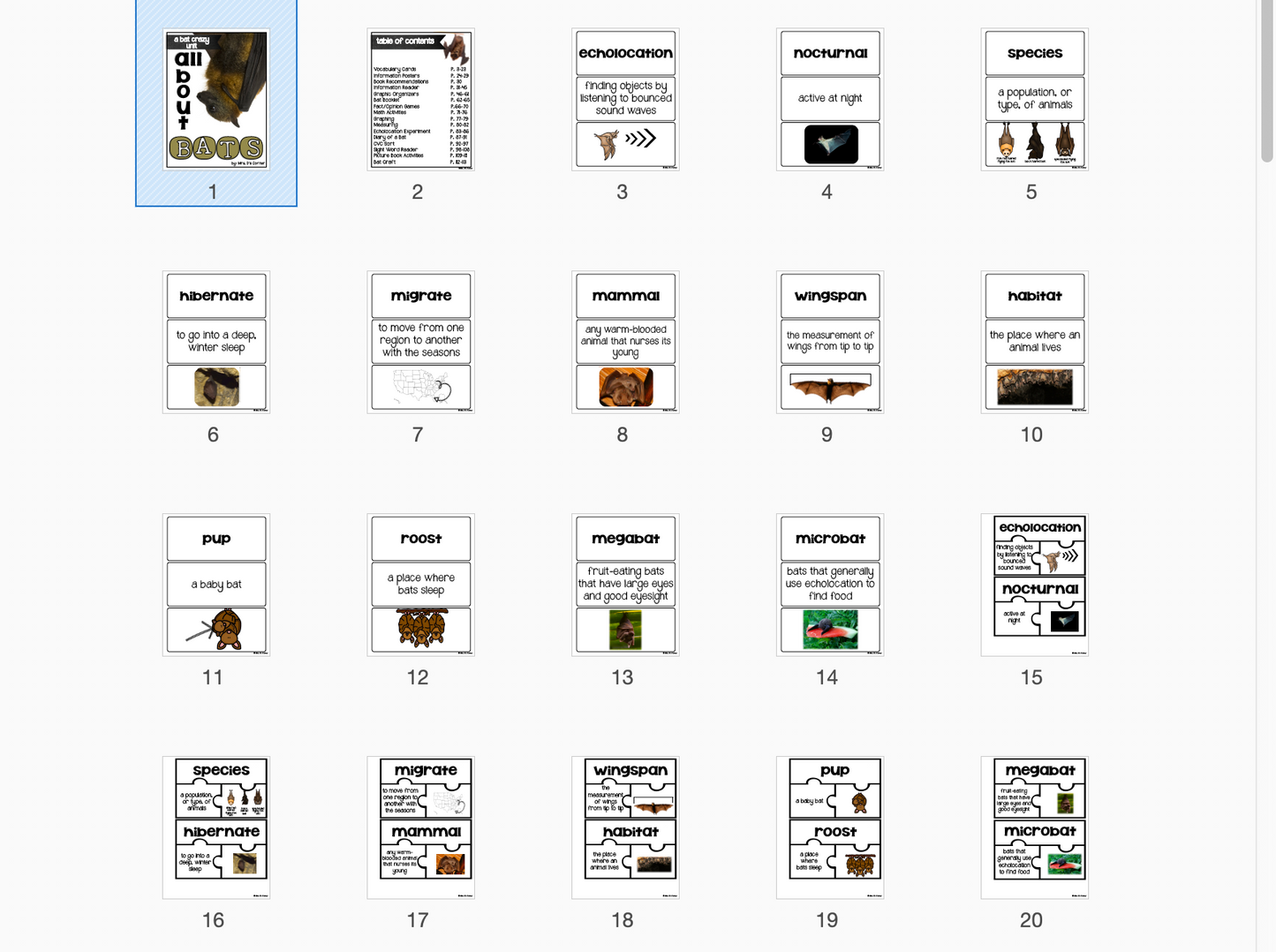Screen dimensions: 1276x952
Task: Select the pup and roost puzzle page
Action: (830, 827)
